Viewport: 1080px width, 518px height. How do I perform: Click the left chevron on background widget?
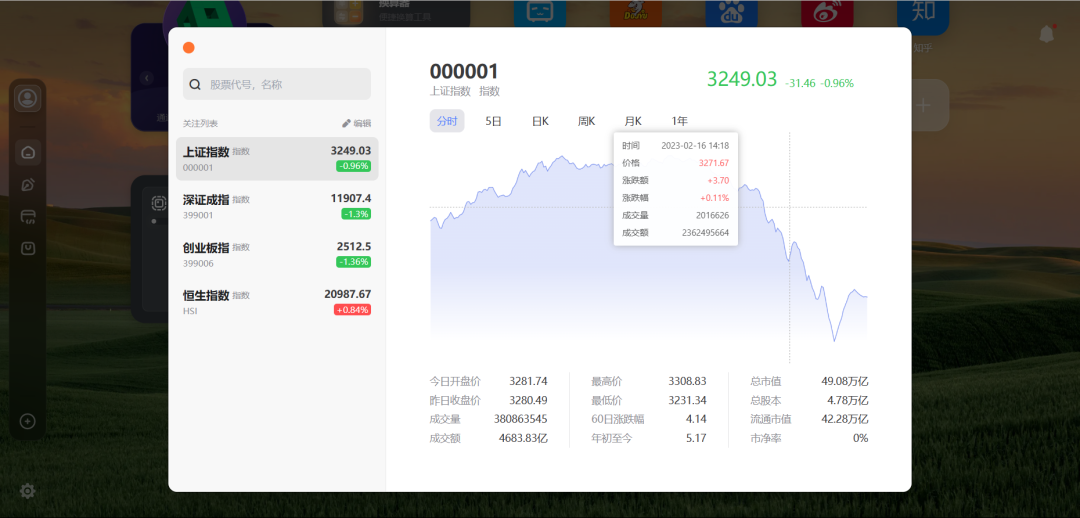pos(147,78)
